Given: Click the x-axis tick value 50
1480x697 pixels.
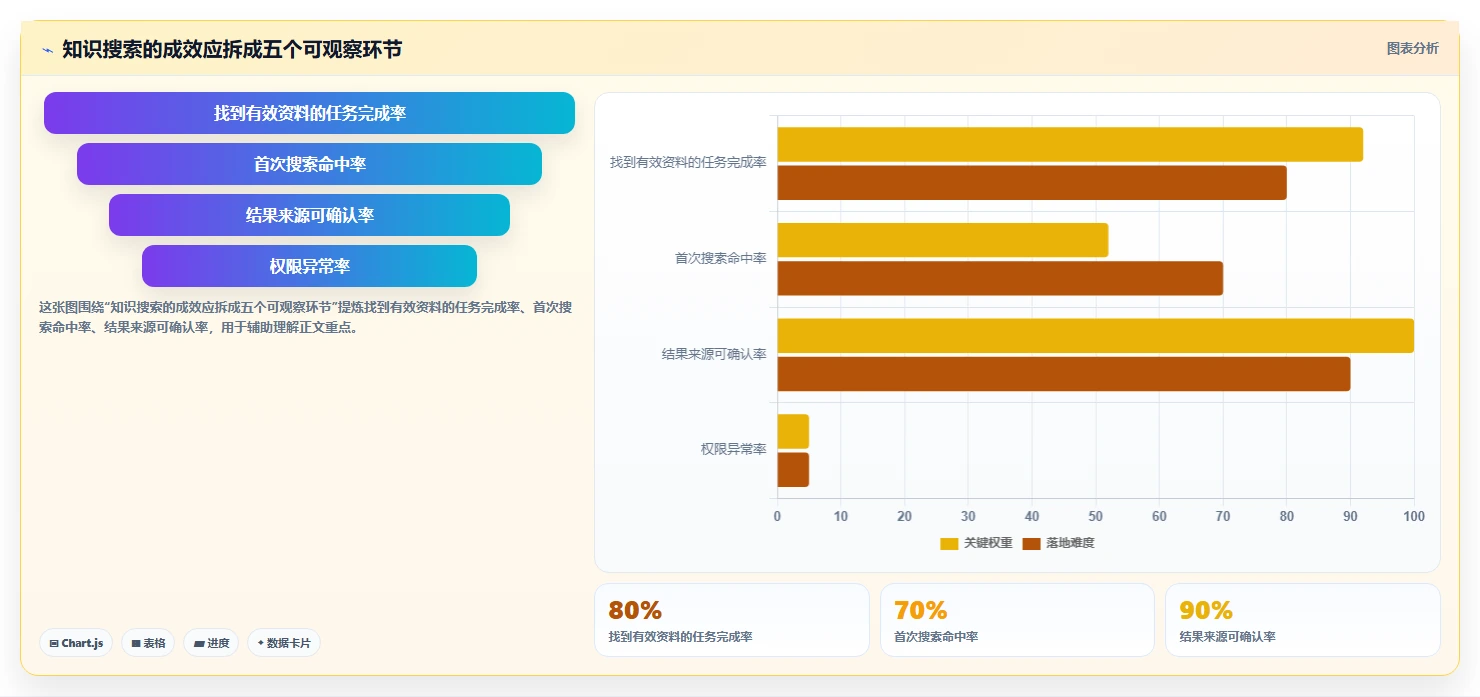Looking at the screenshot, I should [1096, 517].
